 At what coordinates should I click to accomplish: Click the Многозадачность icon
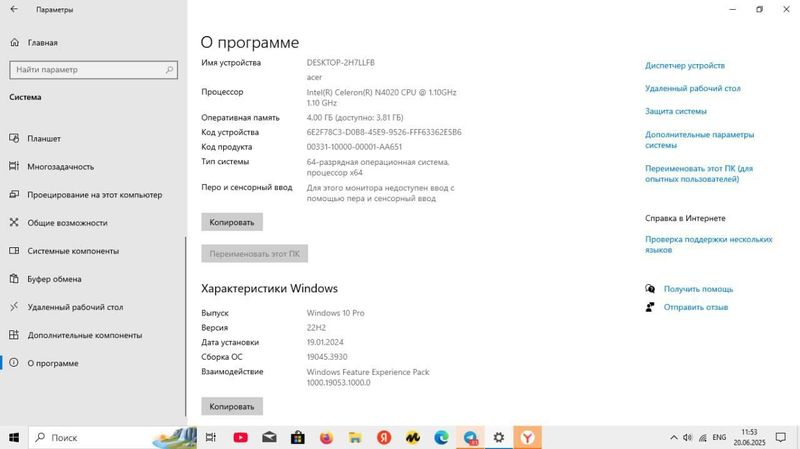[14, 166]
